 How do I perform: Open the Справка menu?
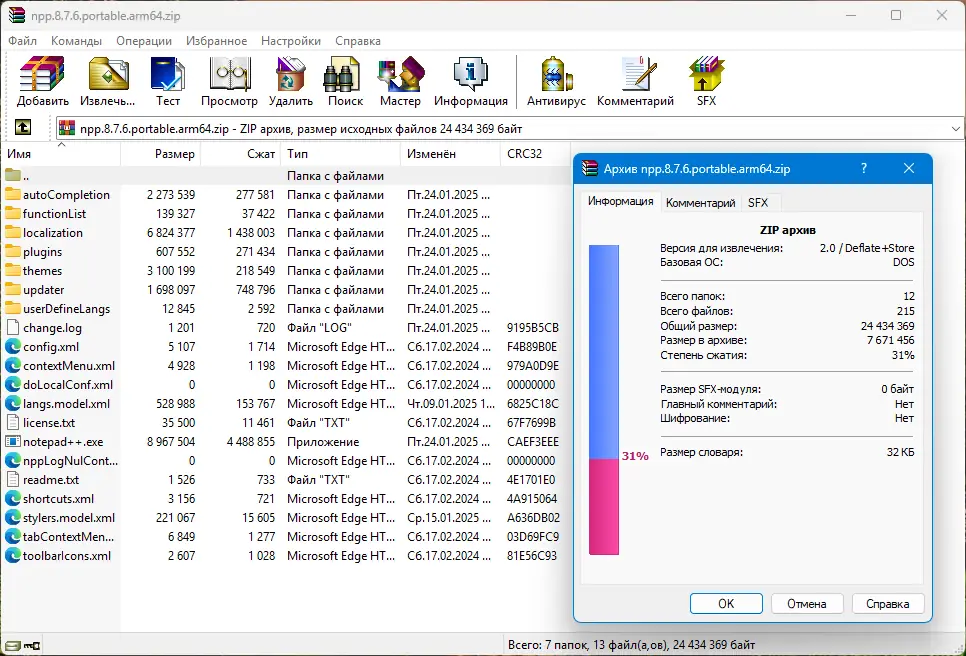(358, 41)
